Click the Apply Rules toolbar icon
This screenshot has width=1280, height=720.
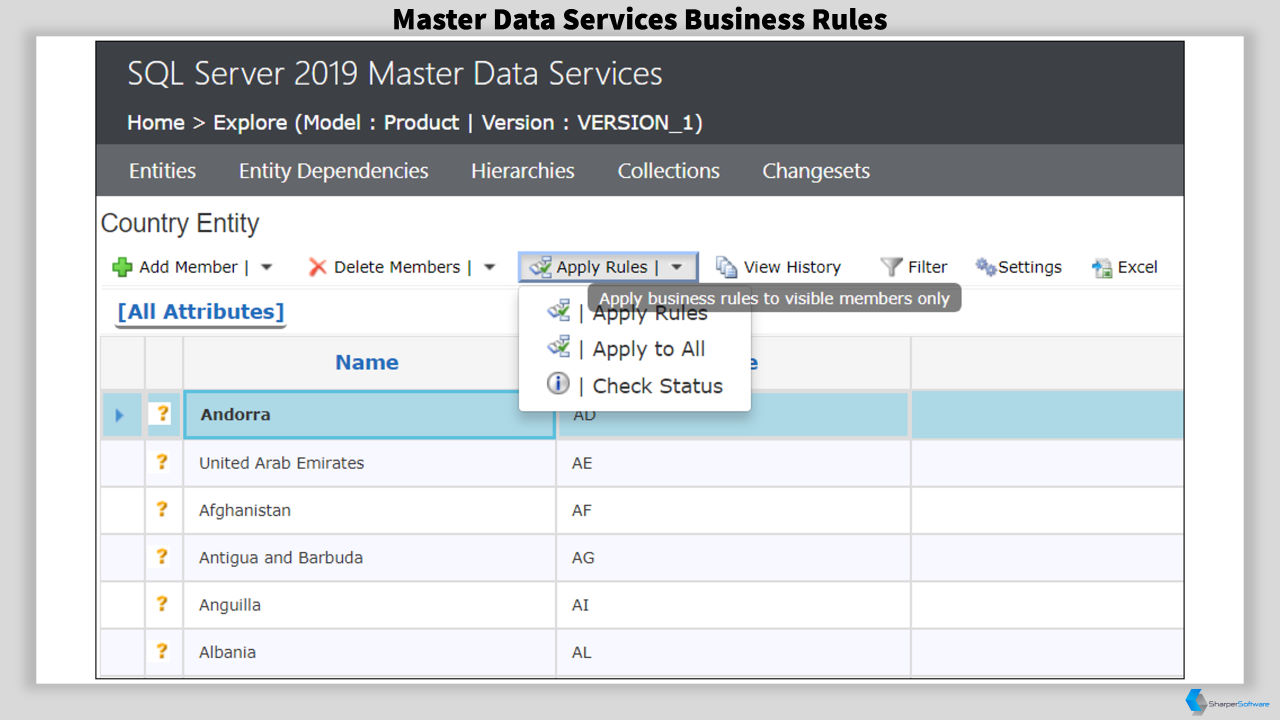541,267
